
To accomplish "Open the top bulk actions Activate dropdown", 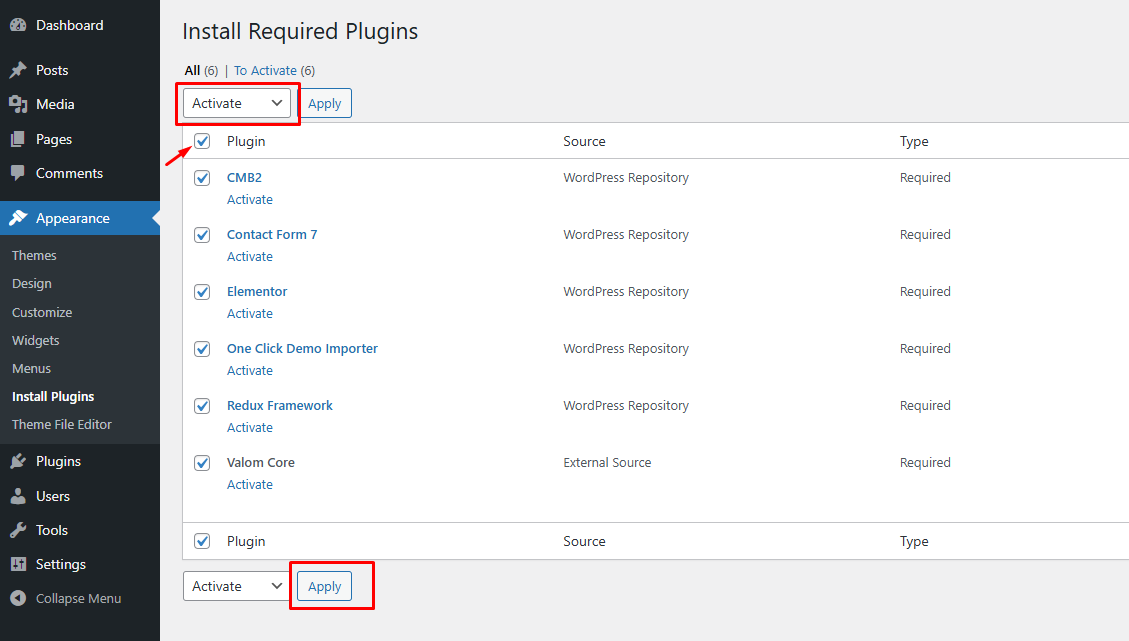I will point(236,103).
